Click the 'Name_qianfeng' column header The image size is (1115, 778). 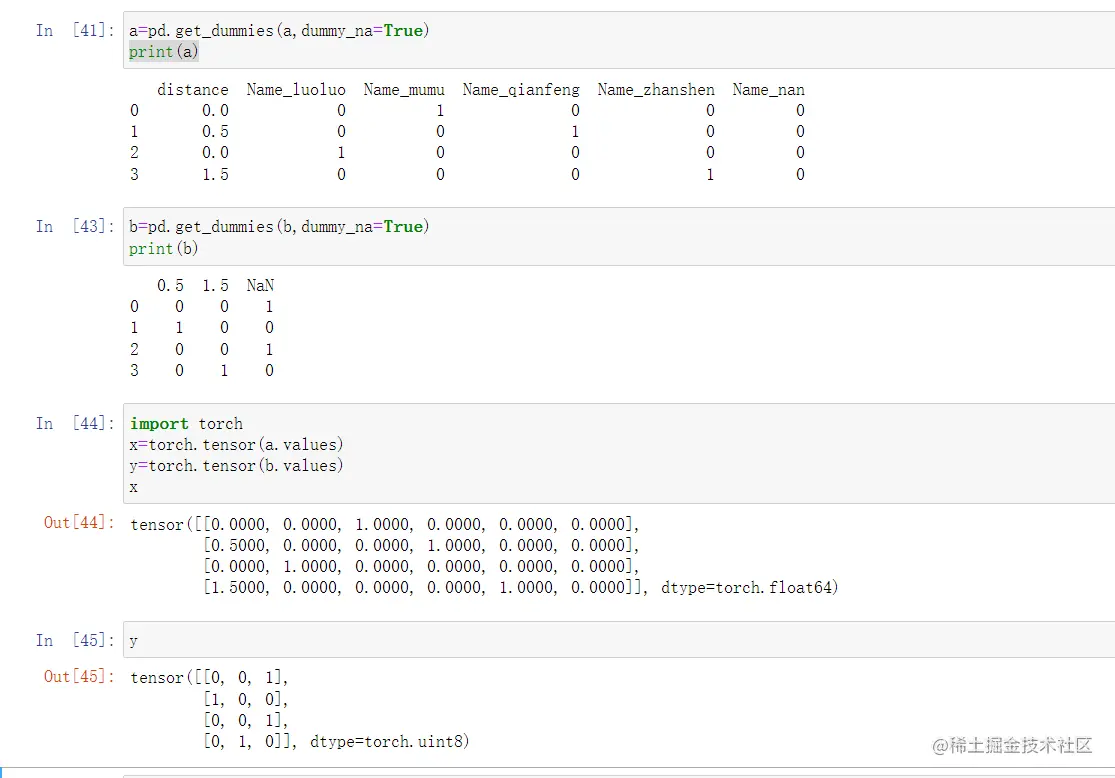click(521, 90)
